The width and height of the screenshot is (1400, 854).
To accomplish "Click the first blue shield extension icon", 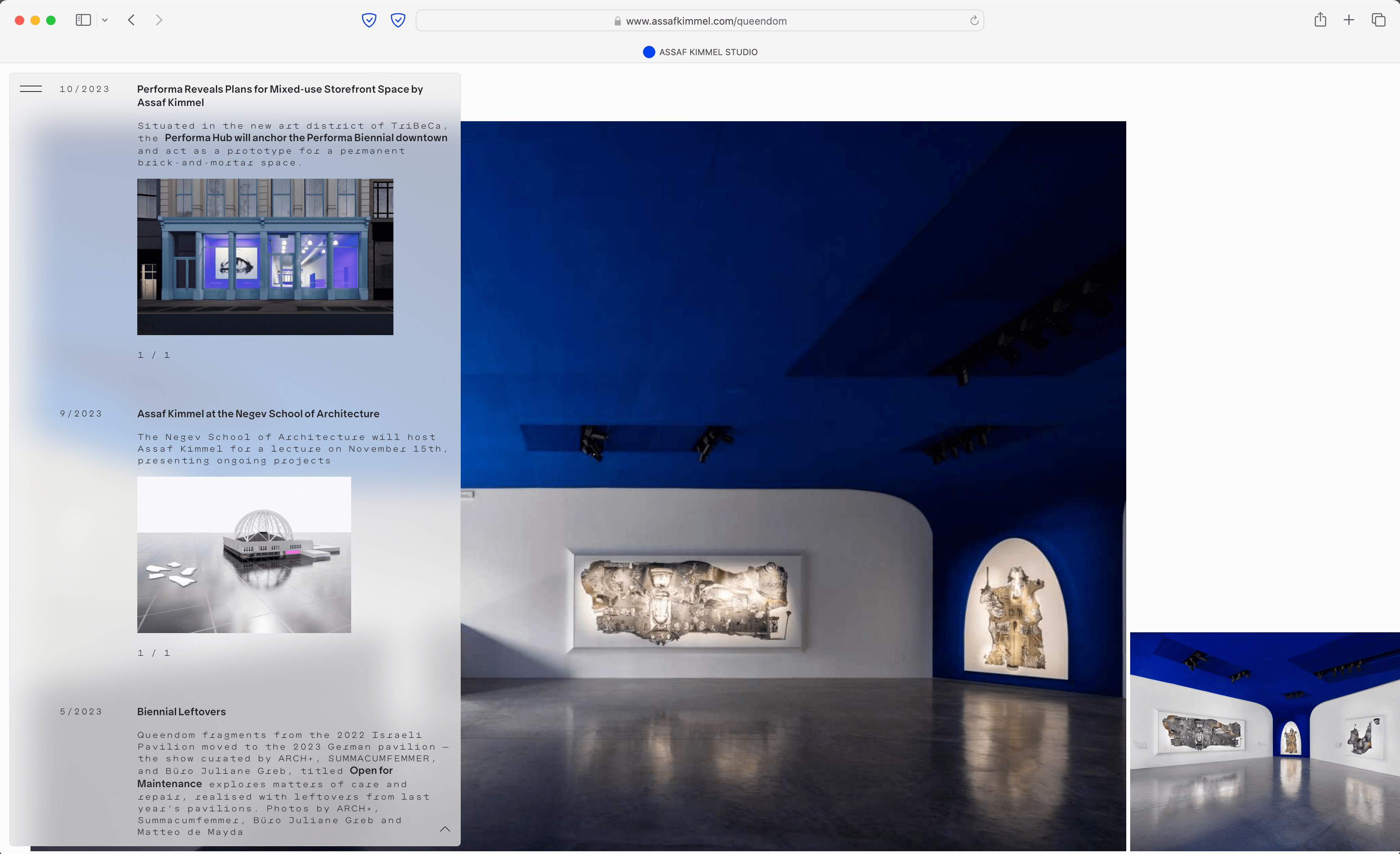I will [x=369, y=20].
